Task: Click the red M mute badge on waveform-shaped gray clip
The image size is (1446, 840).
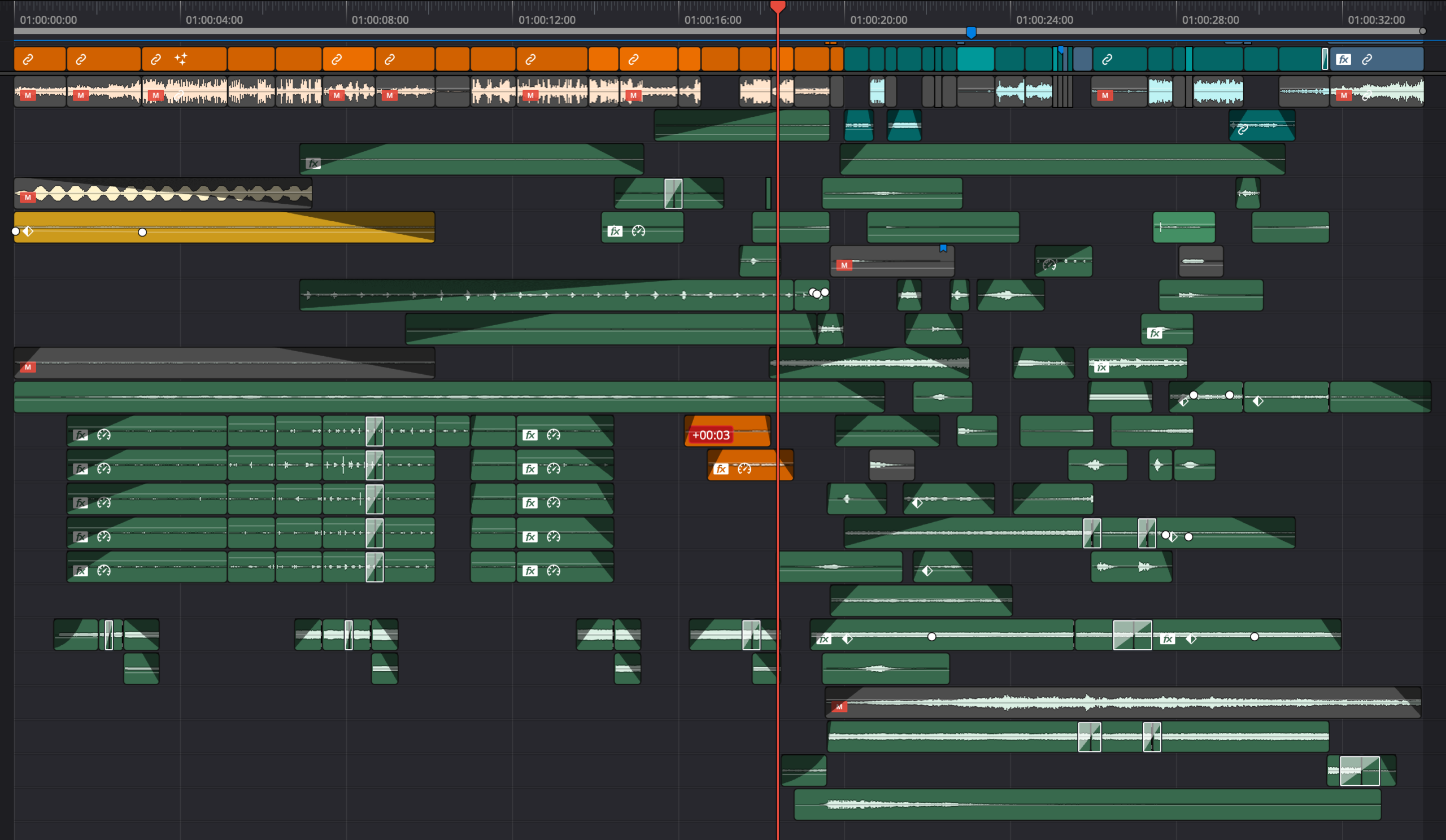Action: (x=28, y=197)
